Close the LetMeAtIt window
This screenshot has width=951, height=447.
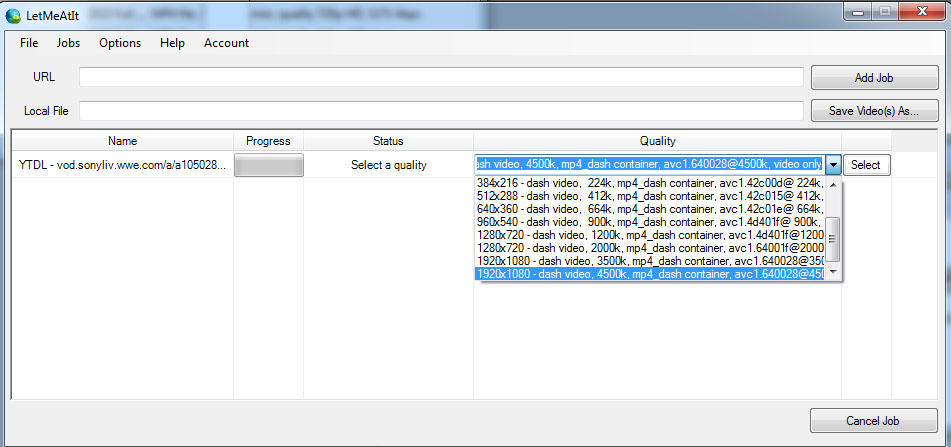(x=922, y=11)
